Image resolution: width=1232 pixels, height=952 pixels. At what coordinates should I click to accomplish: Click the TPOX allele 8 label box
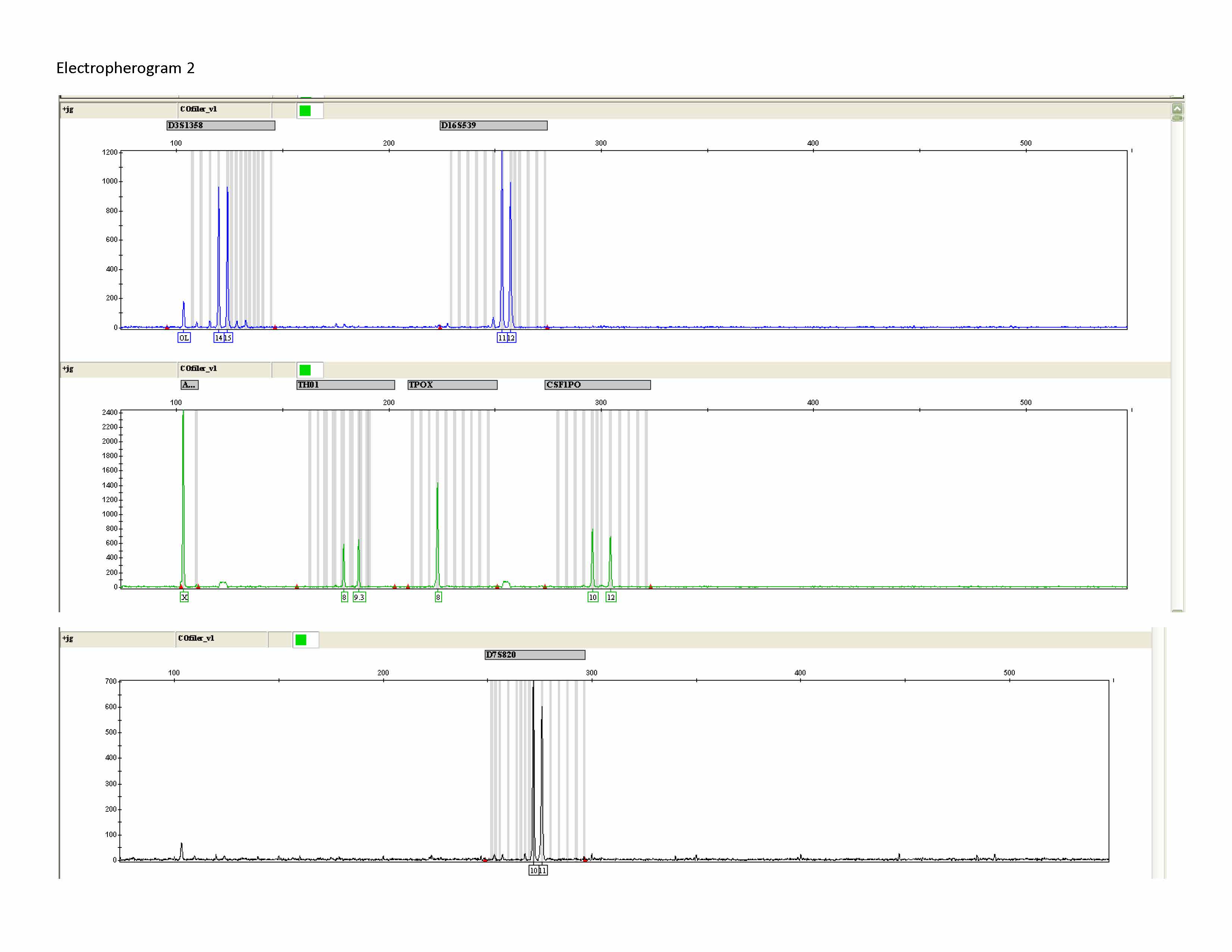click(x=438, y=597)
